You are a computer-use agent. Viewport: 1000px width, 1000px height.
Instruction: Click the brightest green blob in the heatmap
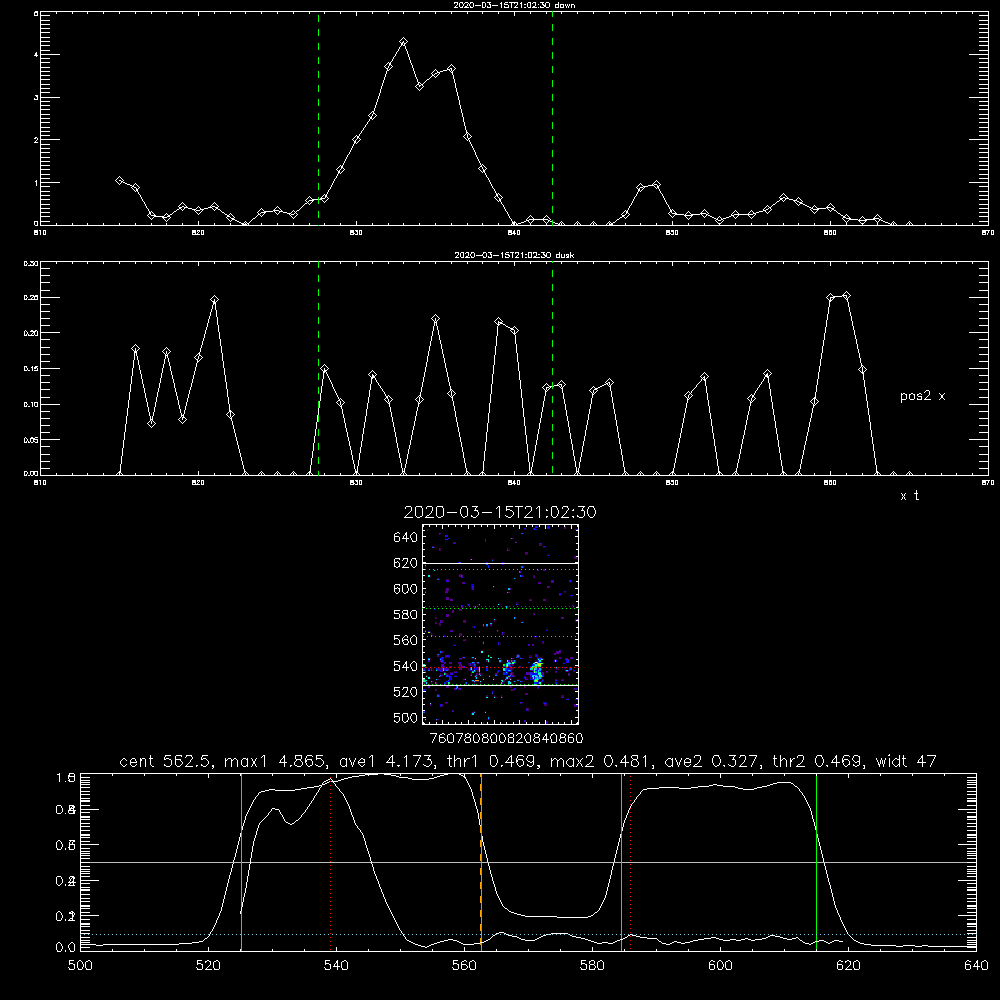tap(537, 672)
